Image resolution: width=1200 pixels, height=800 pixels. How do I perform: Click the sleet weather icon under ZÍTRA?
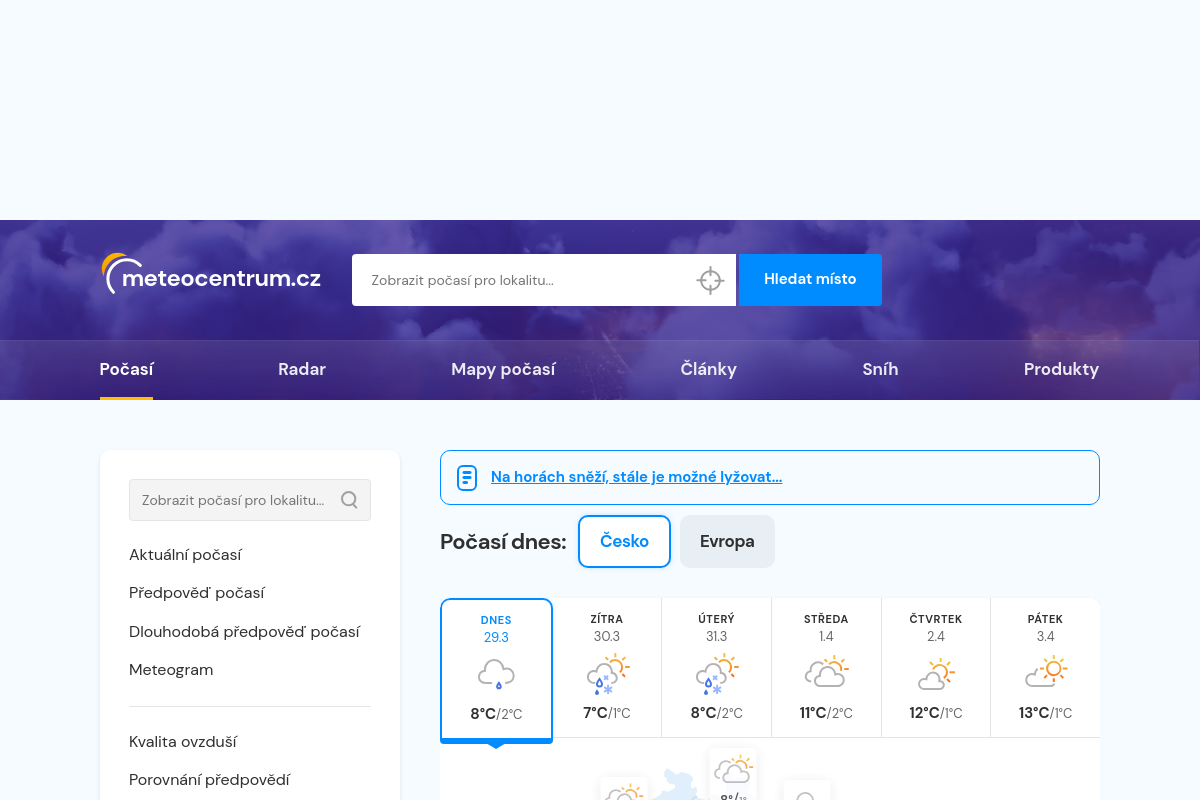(606, 675)
